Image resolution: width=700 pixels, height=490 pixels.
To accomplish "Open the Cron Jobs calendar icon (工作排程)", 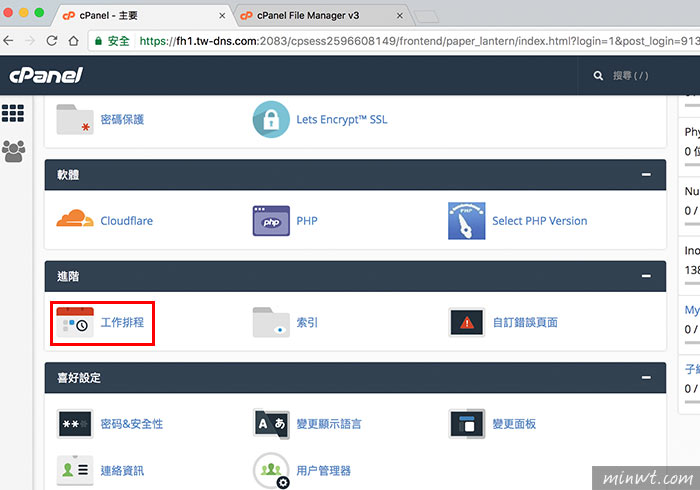I will [x=75, y=322].
